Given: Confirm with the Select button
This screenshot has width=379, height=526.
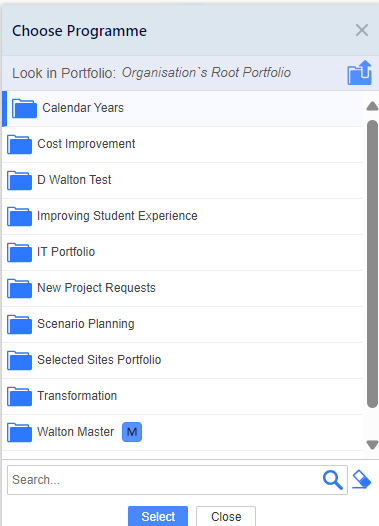Looking at the screenshot, I should tap(158, 516).
